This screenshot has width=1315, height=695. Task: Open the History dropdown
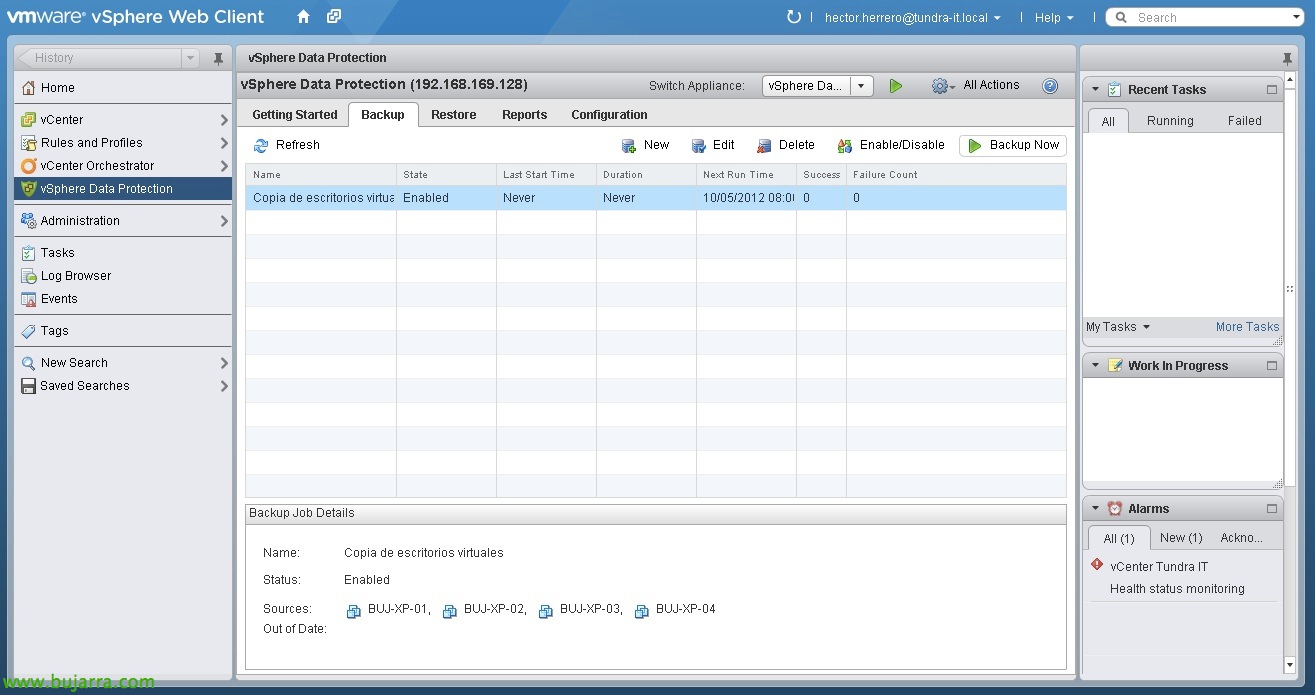[x=190, y=58]
